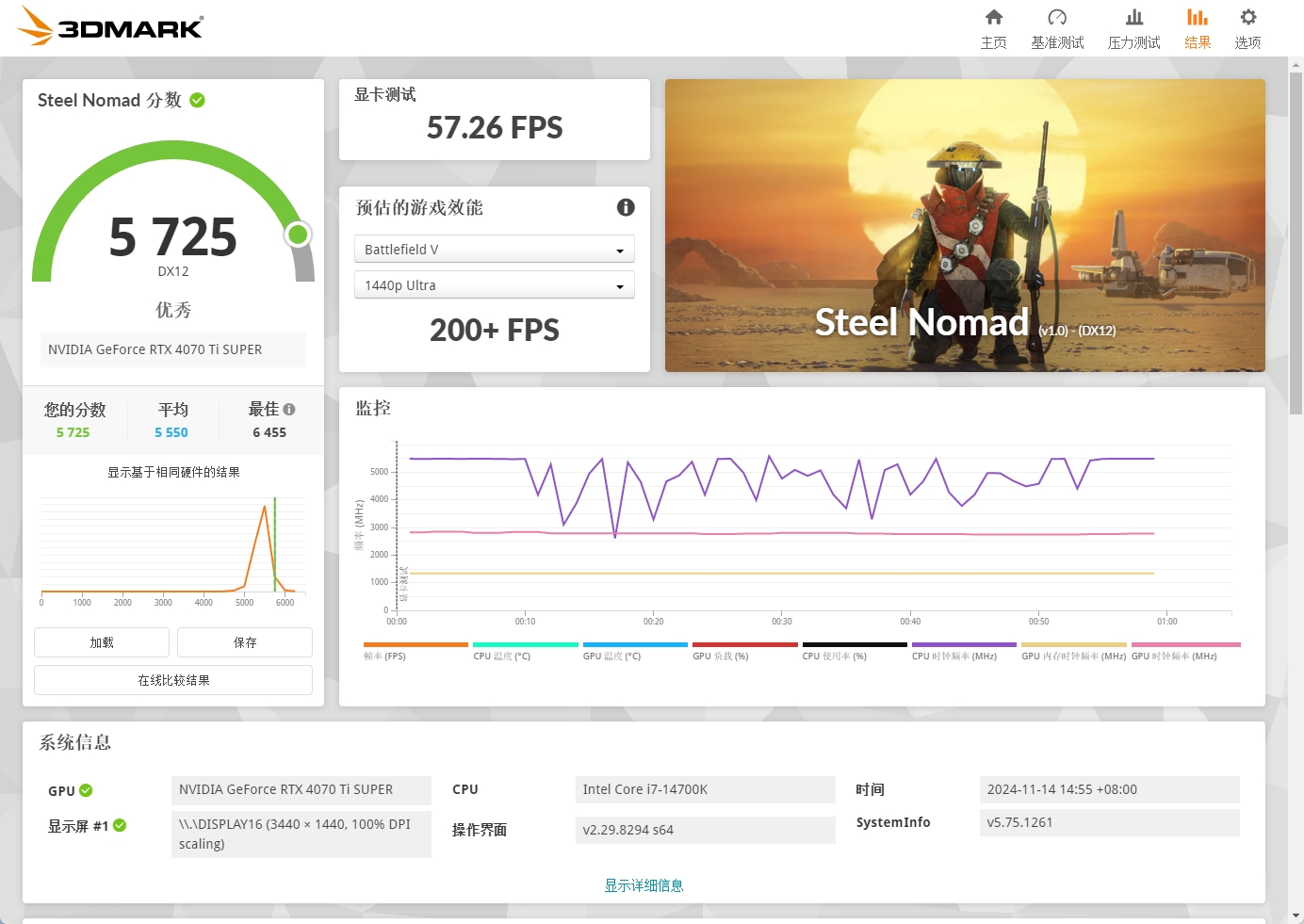Viewport: 1304px width, 924px height.
Task: Switch to the Results (结果) tab
Action: [x=1197, y=28]
